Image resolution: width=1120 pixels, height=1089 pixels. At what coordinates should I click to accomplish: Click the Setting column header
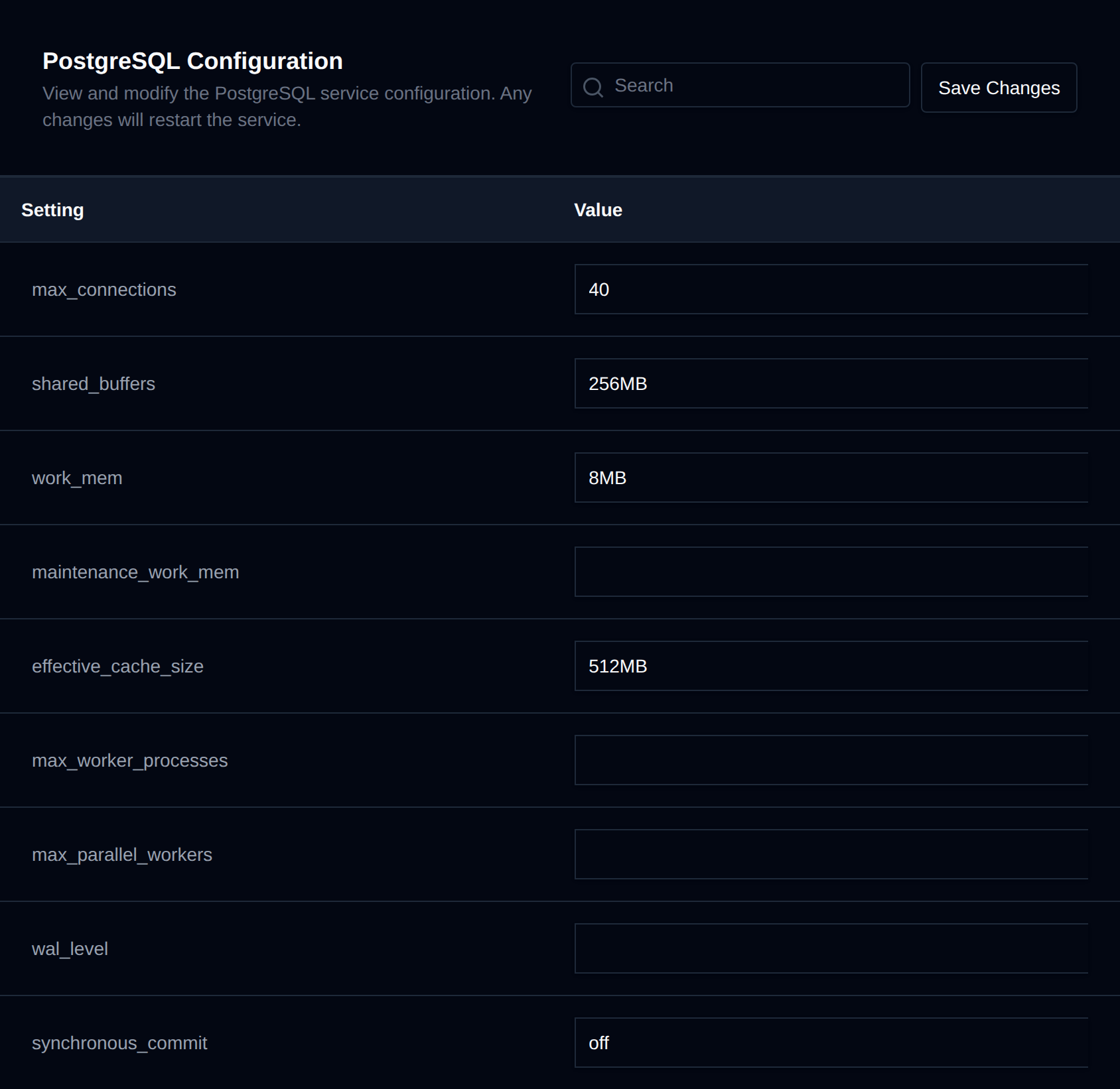[x=52, y=210]
